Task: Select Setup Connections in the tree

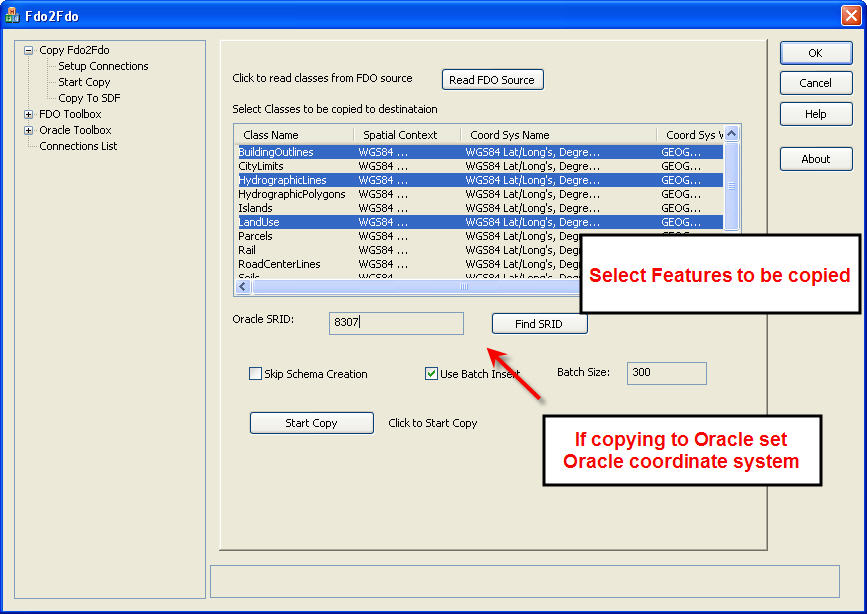Action: coord(103,66)
